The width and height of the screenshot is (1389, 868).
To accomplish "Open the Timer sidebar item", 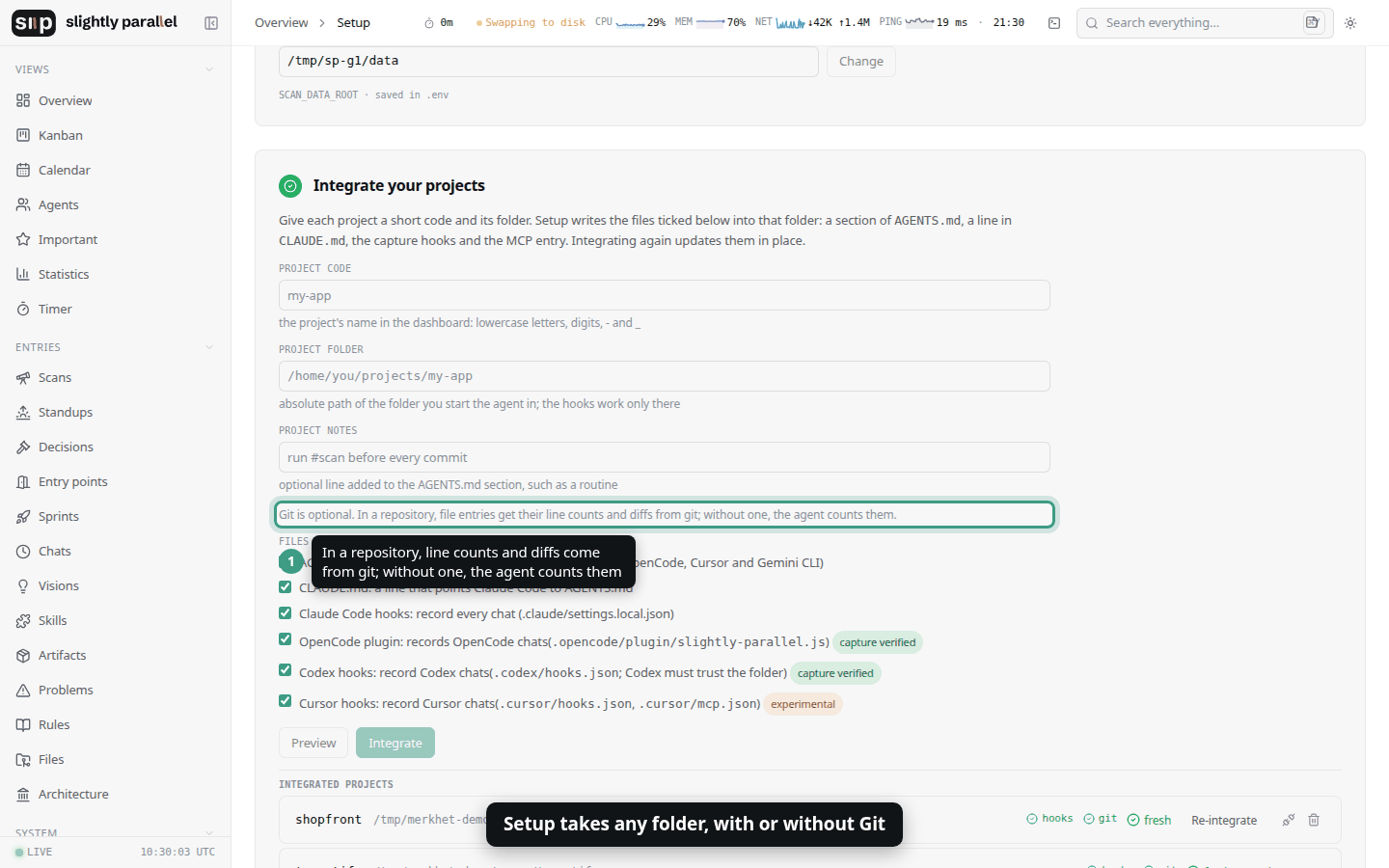I will [x=116, y=309].
